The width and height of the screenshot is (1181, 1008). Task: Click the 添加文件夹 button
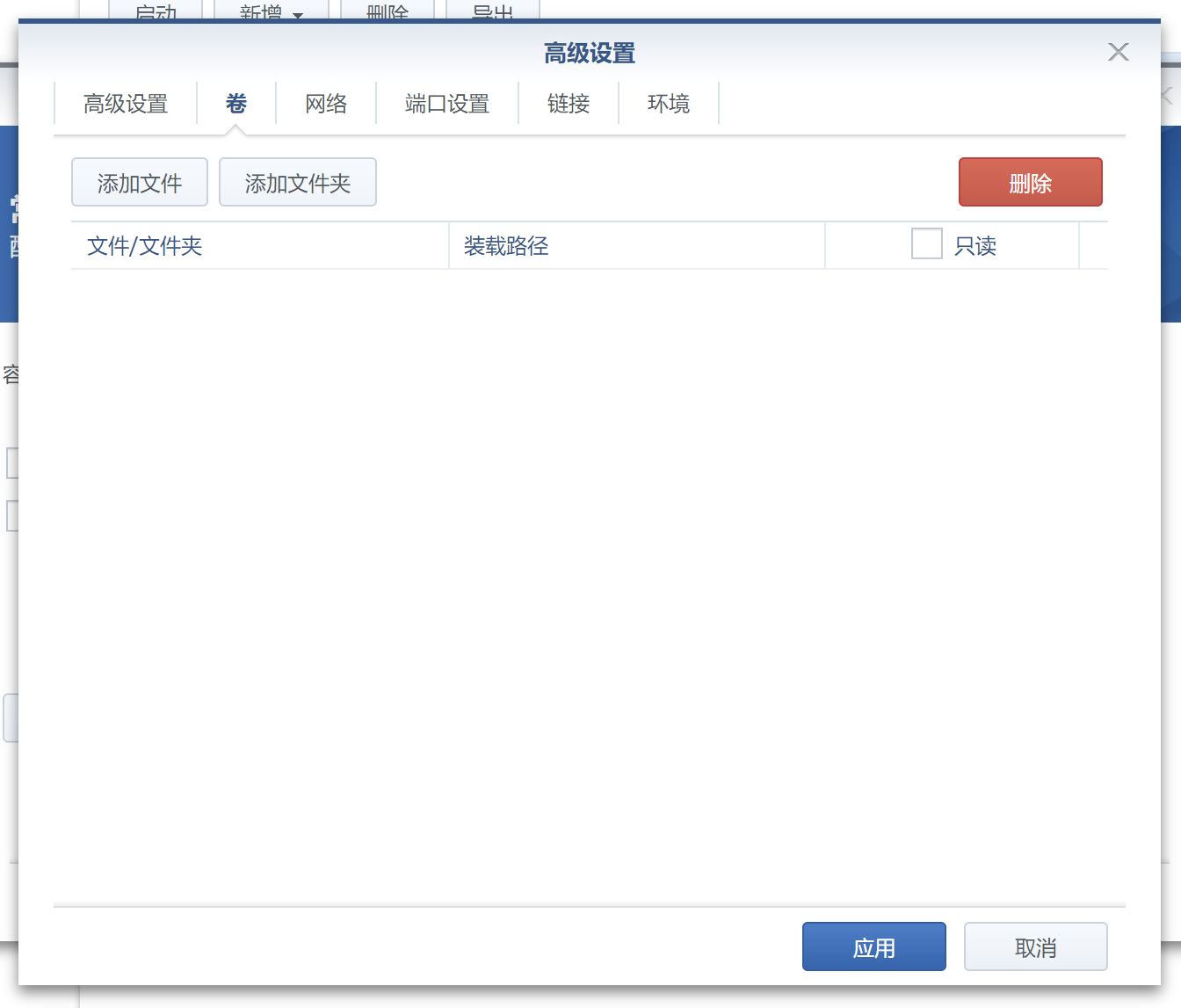pos(297,183)
